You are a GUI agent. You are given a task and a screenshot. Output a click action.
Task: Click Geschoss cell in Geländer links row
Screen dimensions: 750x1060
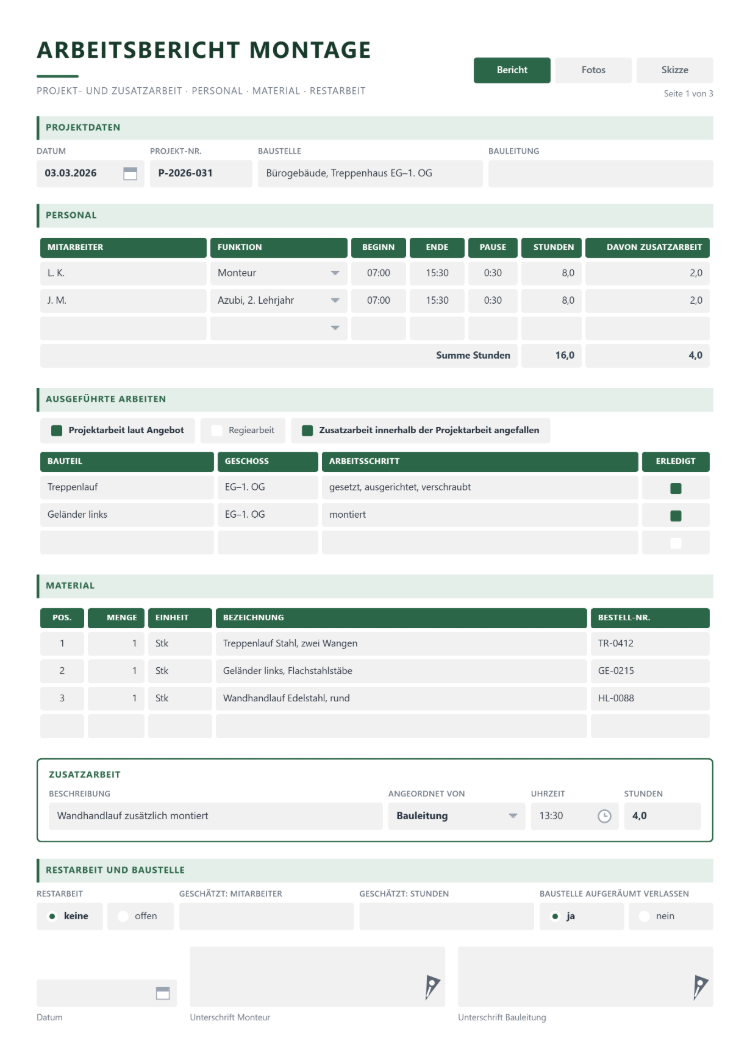click(x=267, y=515)
